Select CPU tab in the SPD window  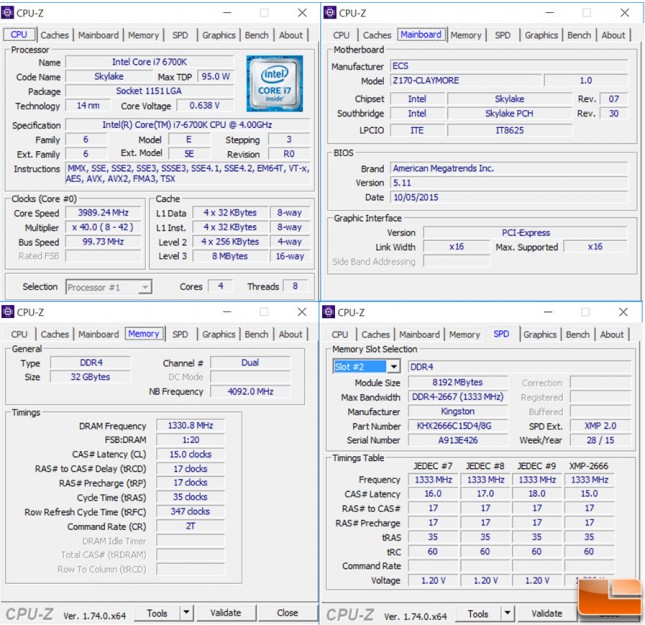340,335
